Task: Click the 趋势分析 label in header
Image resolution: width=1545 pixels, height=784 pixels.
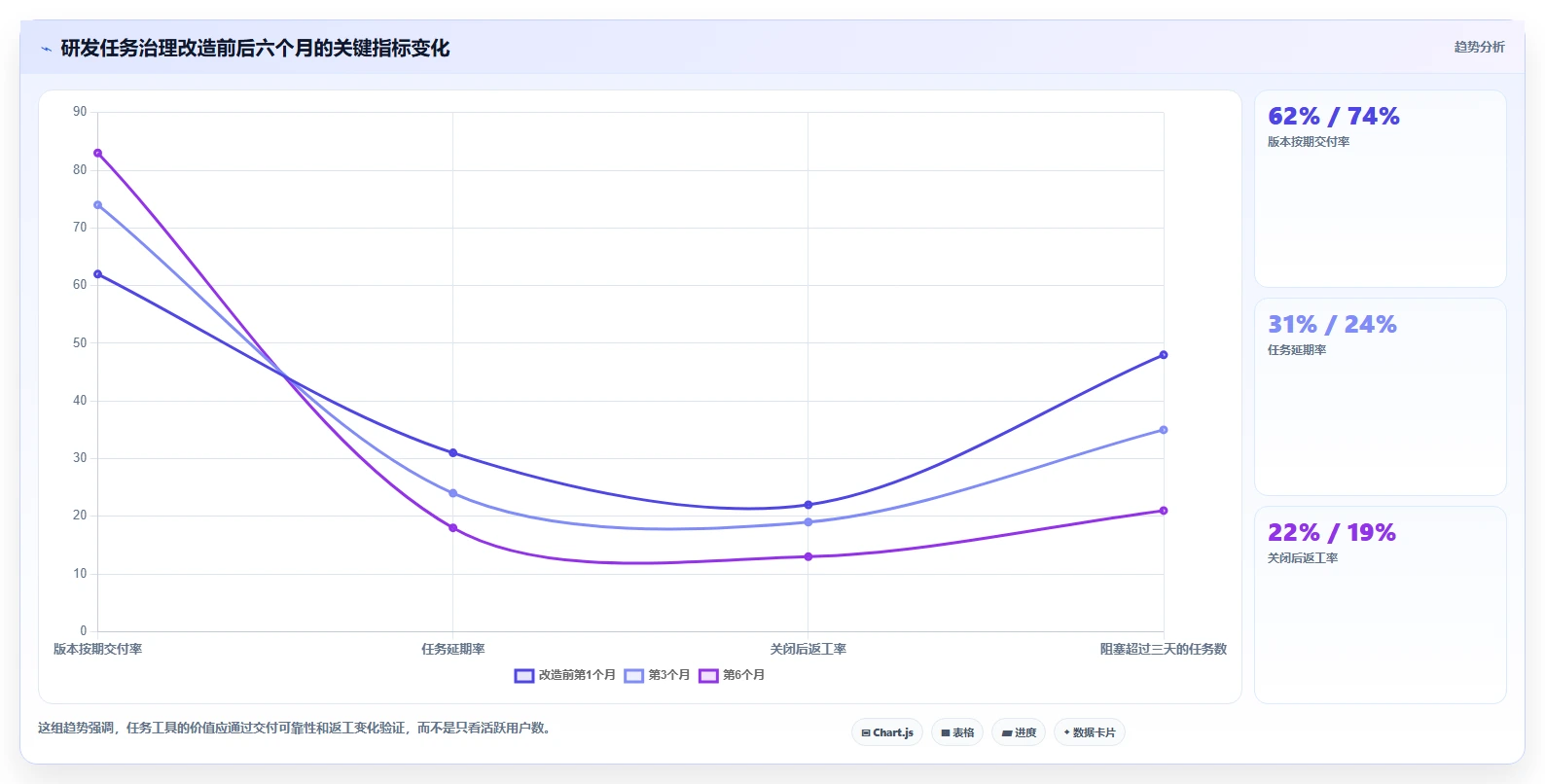Action: click(1479, 47)
